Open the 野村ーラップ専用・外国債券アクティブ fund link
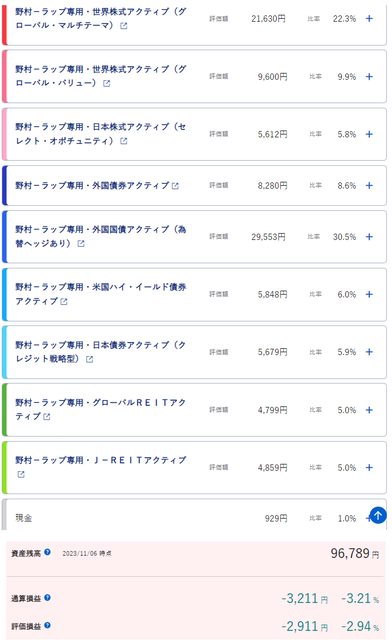The width and height of the screenshot is (392, 640). (x=92, y=185)
